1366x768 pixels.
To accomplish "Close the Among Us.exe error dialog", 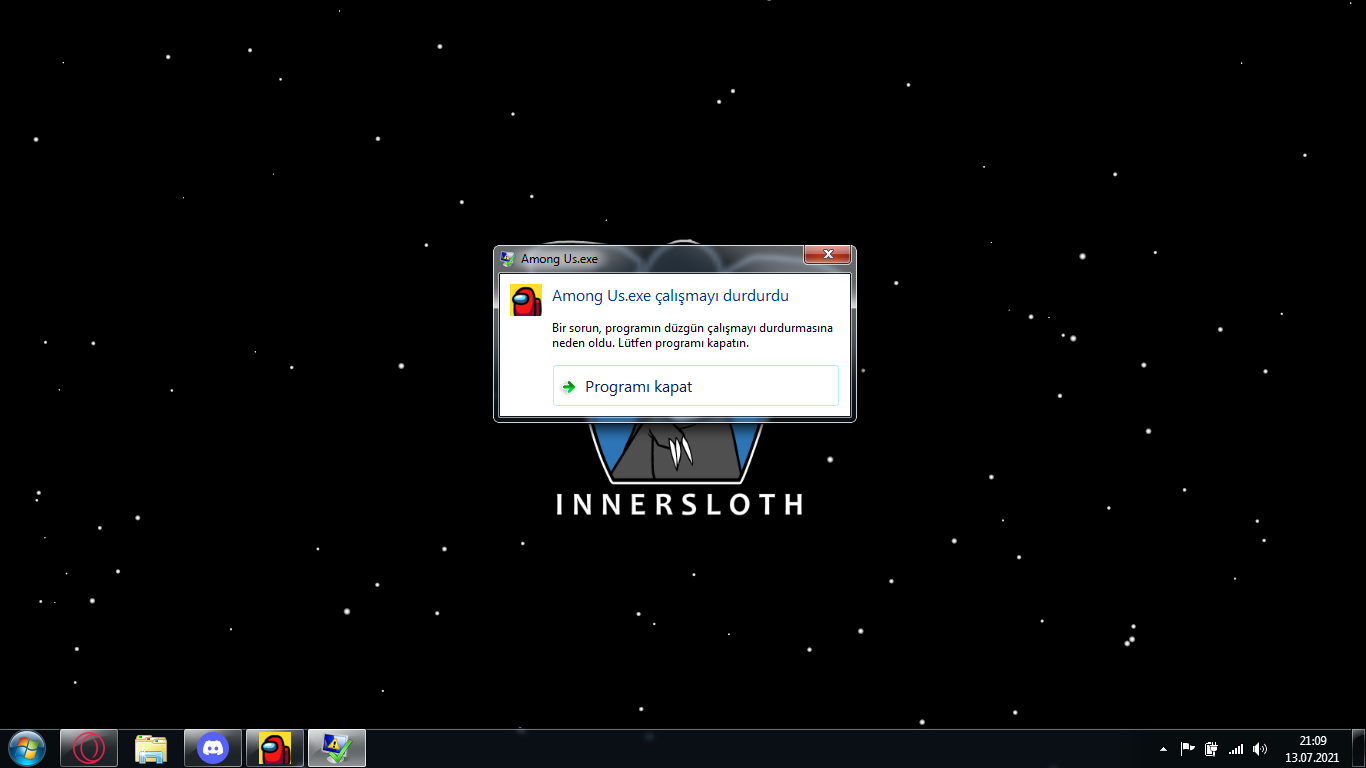I will coord(827,255).
